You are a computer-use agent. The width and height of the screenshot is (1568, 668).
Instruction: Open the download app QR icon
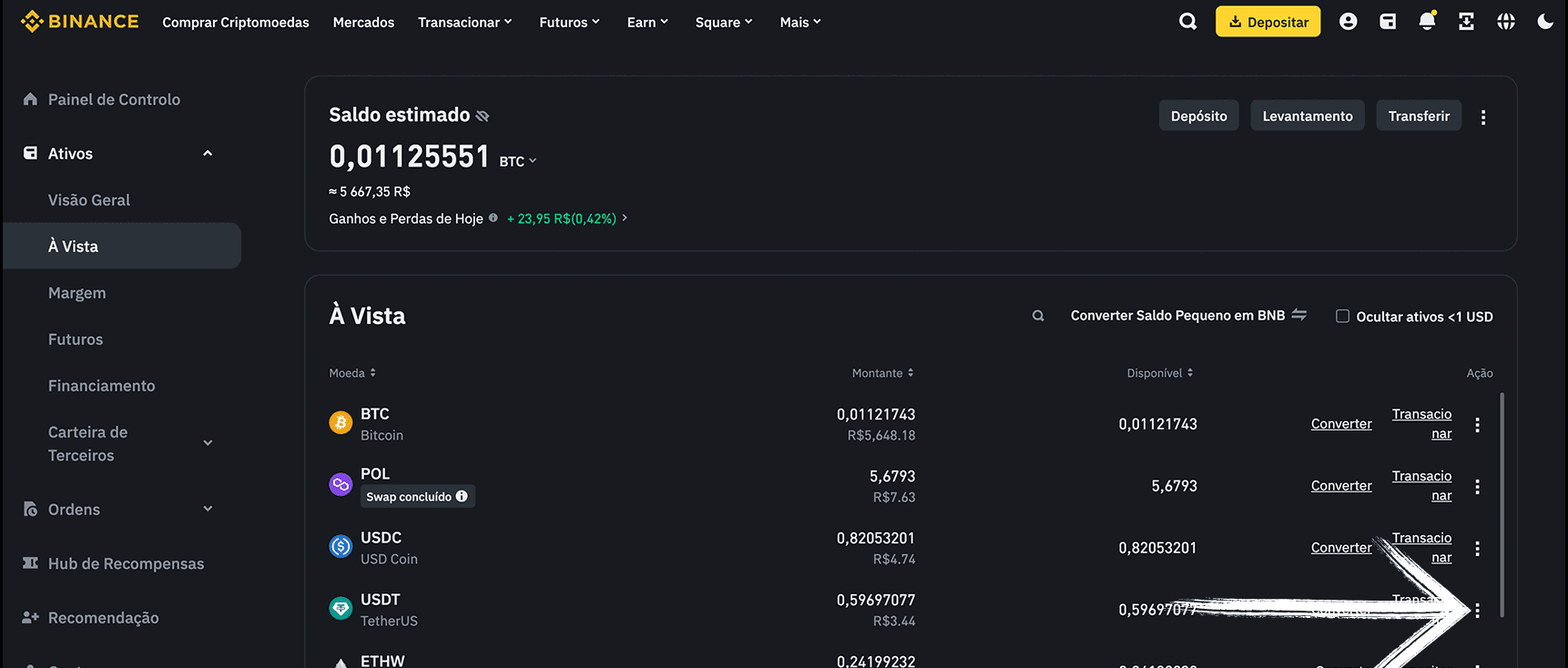click(x=1466, y=21)
